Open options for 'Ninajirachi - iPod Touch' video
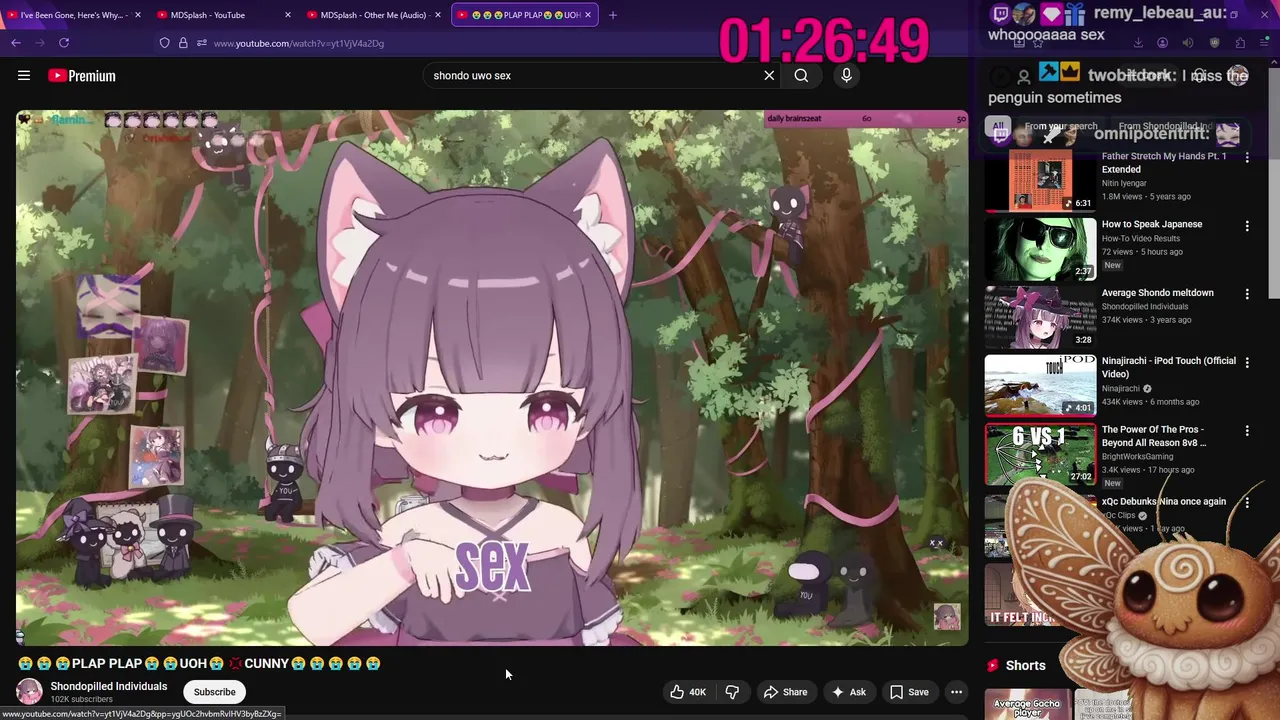Viewport: 1280px width, 720px height. coord(1247,362)
